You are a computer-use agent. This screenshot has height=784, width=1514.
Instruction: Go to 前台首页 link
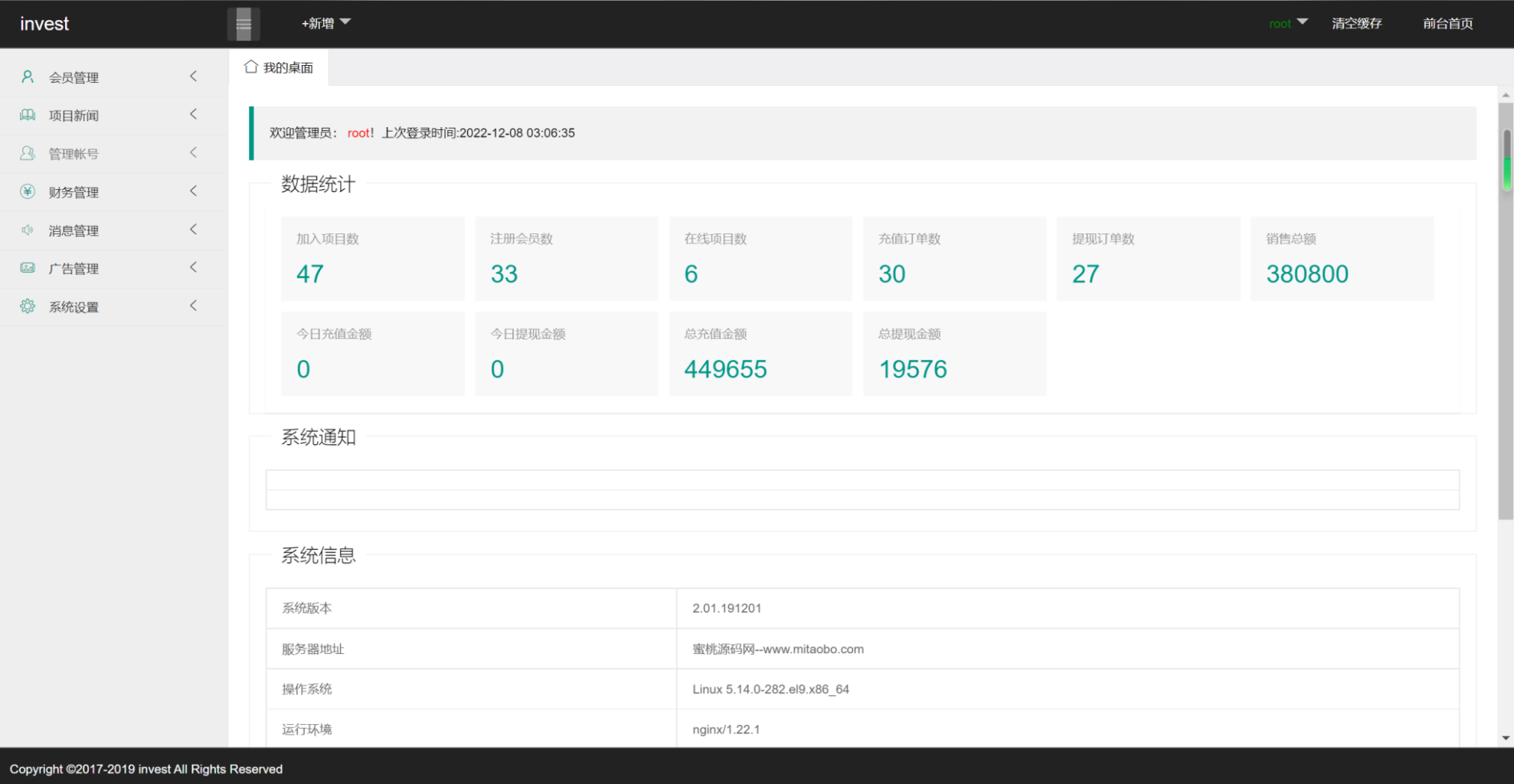[x=1447, y=23]
